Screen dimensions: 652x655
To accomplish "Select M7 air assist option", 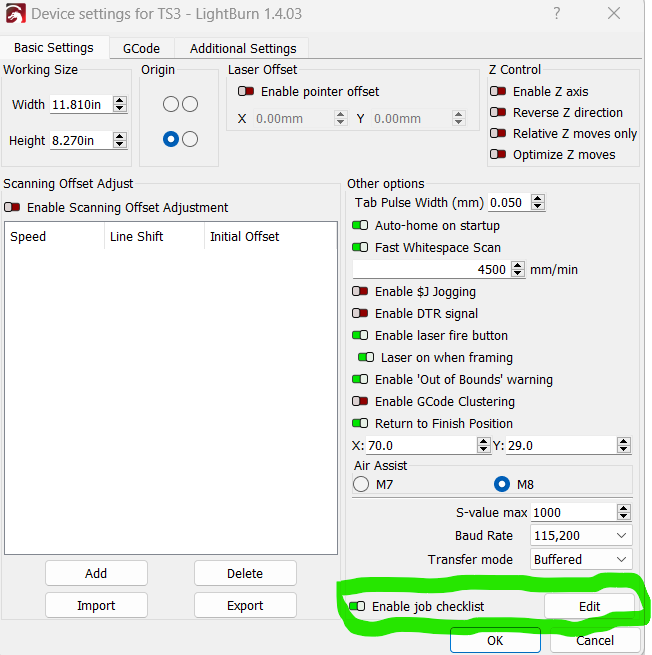I will (361, 484).
